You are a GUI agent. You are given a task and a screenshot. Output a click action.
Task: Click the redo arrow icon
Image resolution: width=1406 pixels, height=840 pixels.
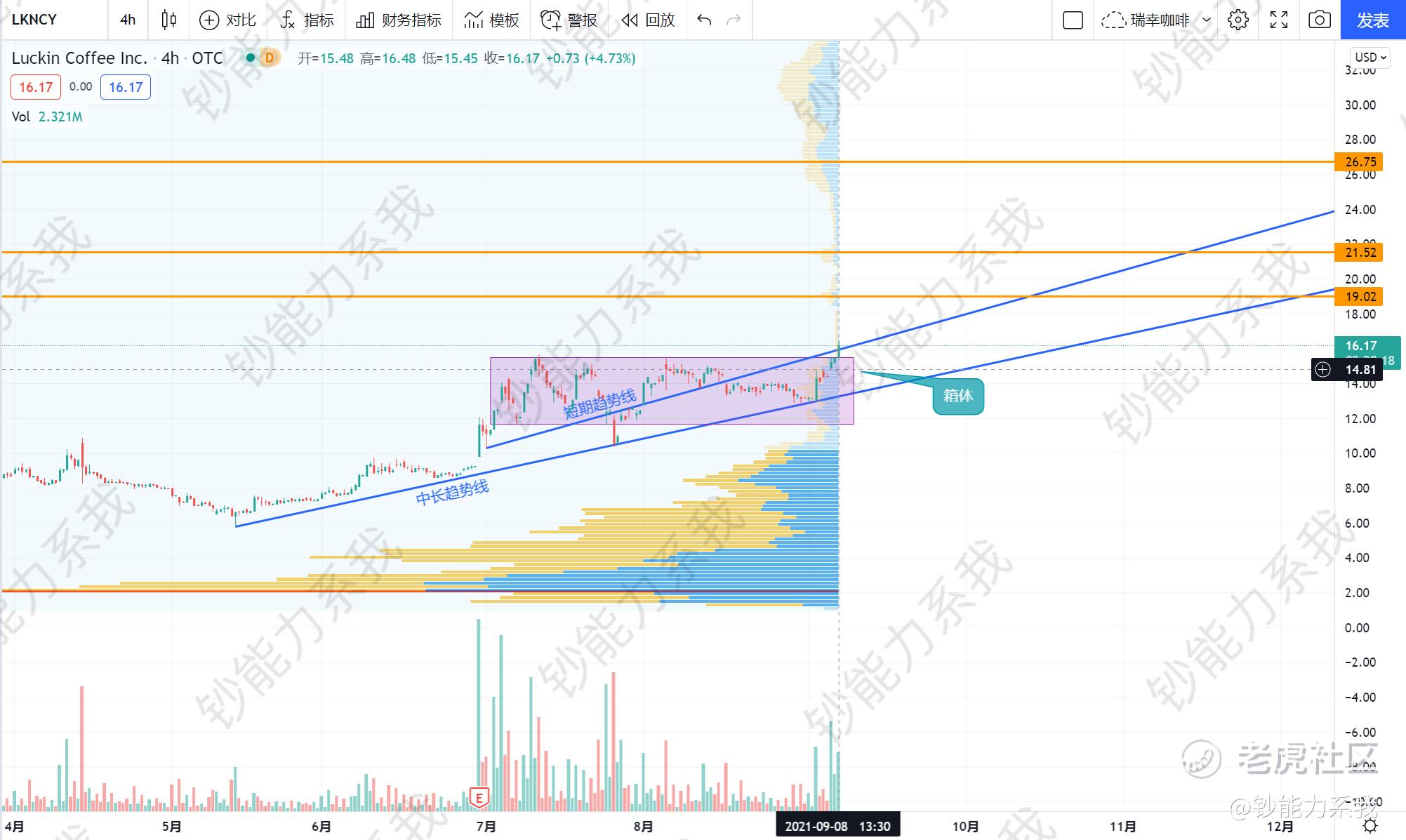tap(734, 20)
